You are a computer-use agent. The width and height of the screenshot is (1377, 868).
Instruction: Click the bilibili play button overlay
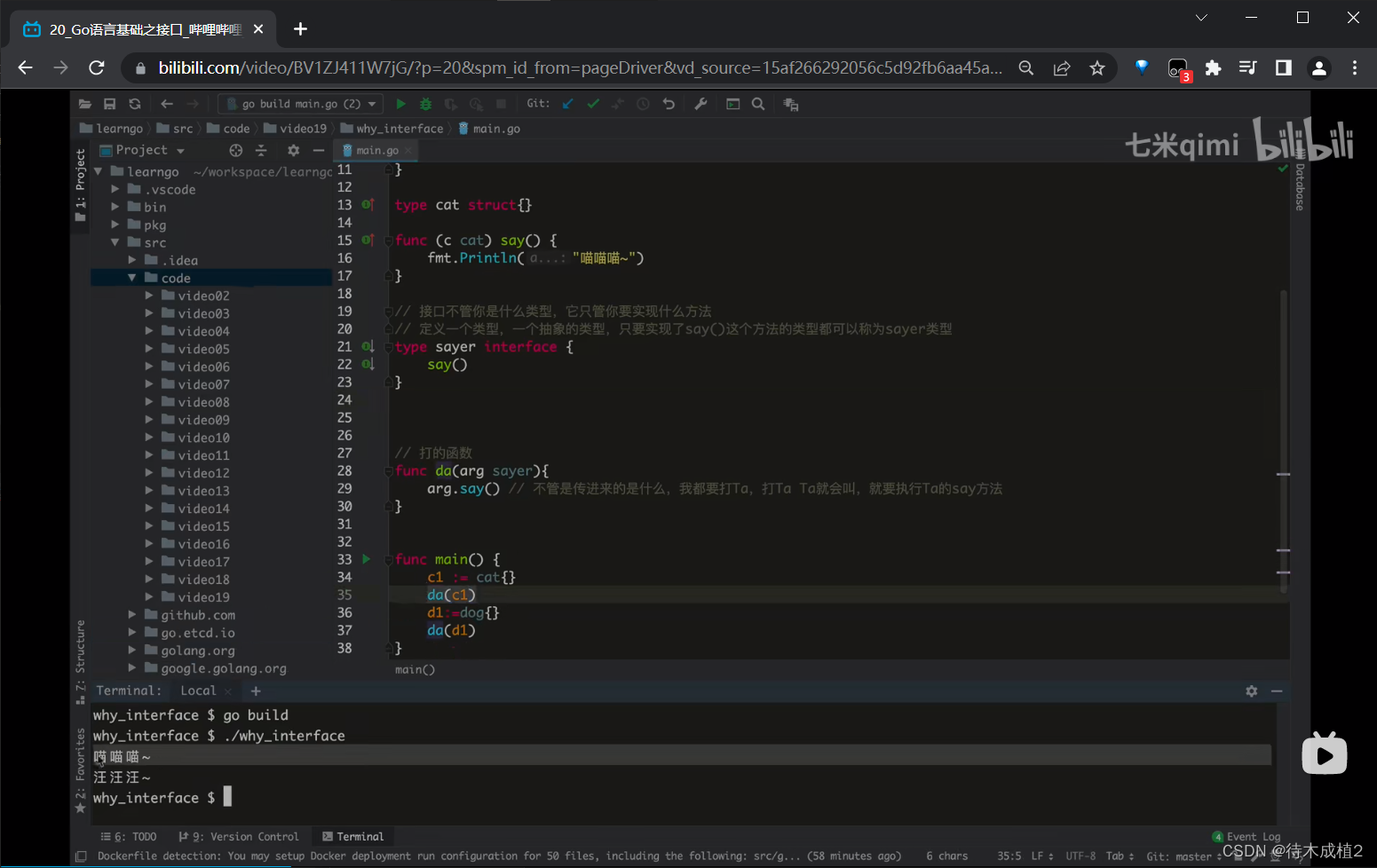[1324, 754]
